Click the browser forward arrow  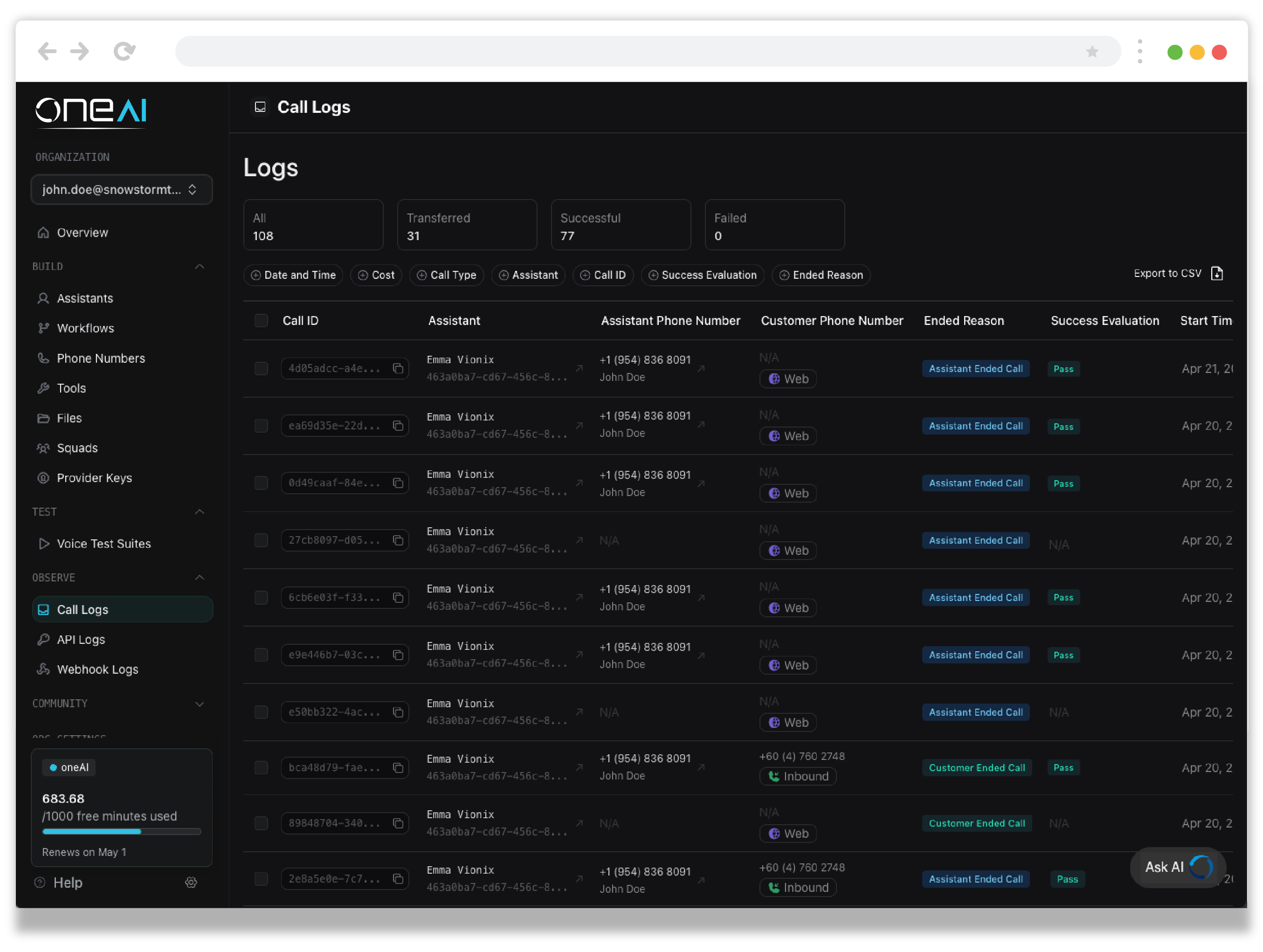tap(80, 51)
